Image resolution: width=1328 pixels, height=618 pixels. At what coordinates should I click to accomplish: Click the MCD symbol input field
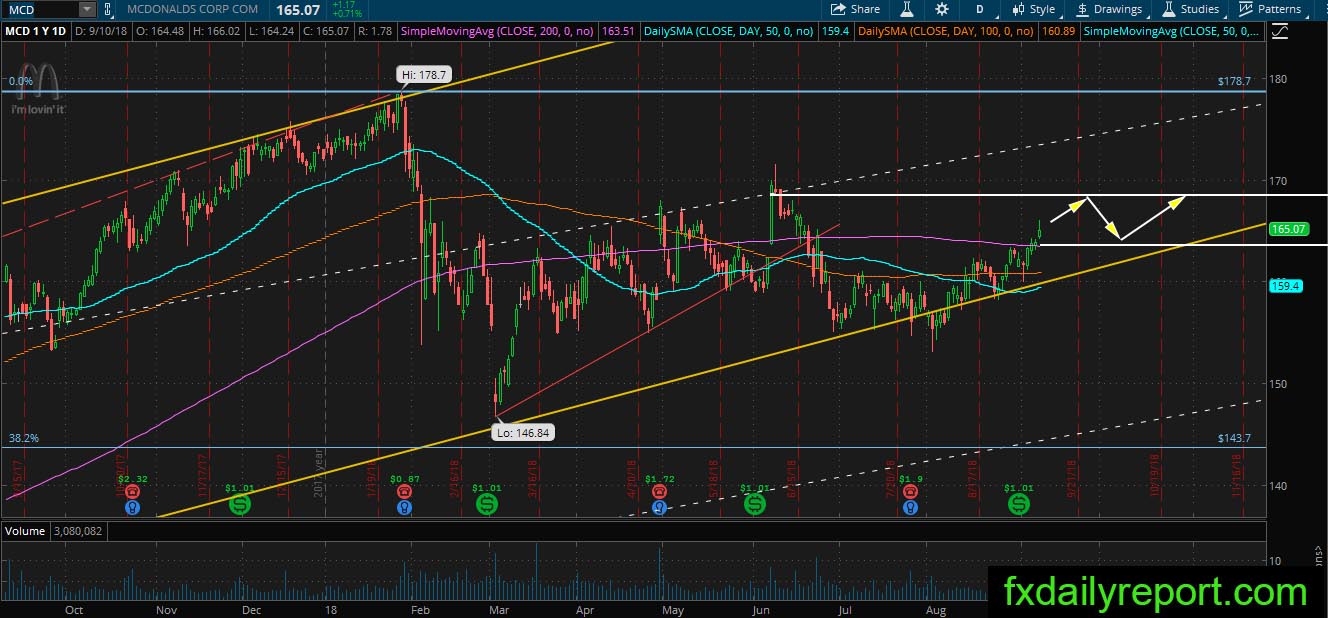click(x=39, y=9)
